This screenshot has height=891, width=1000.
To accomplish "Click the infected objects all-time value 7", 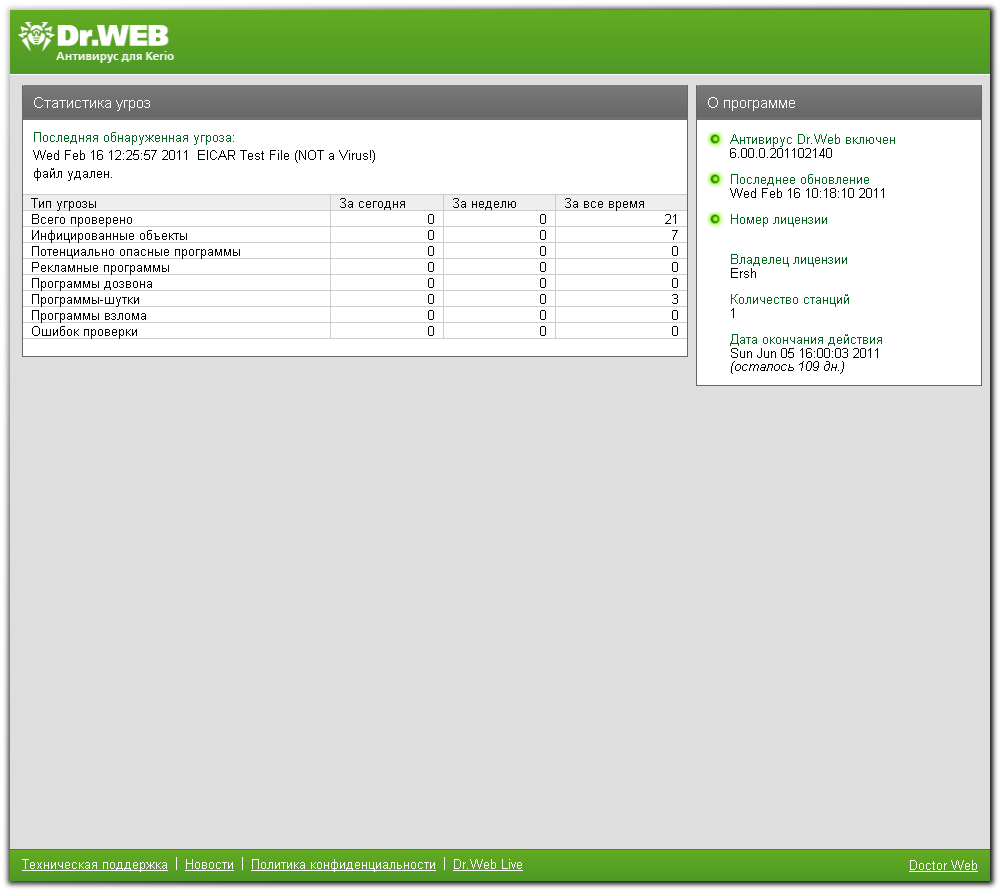I will pos(675,235).
